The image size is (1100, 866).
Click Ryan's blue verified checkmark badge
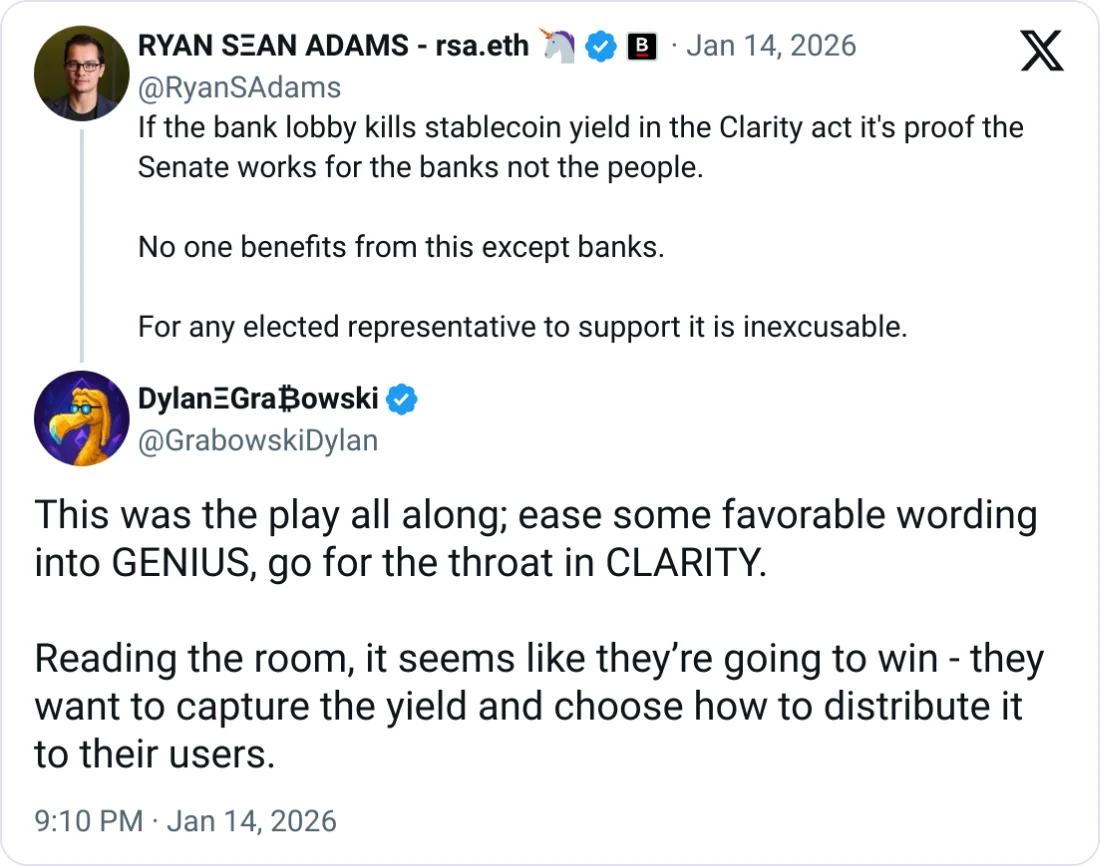(600, 46)
